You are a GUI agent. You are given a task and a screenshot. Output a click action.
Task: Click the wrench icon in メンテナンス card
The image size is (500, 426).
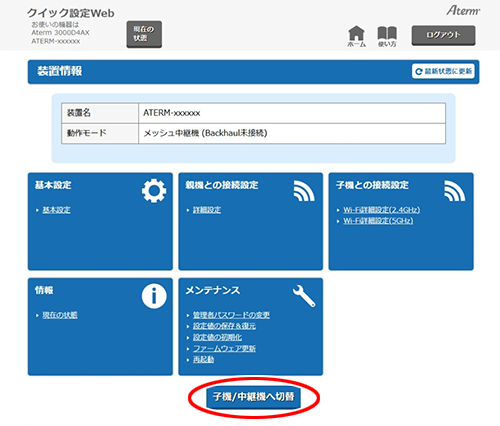click(x=304, y=296)
